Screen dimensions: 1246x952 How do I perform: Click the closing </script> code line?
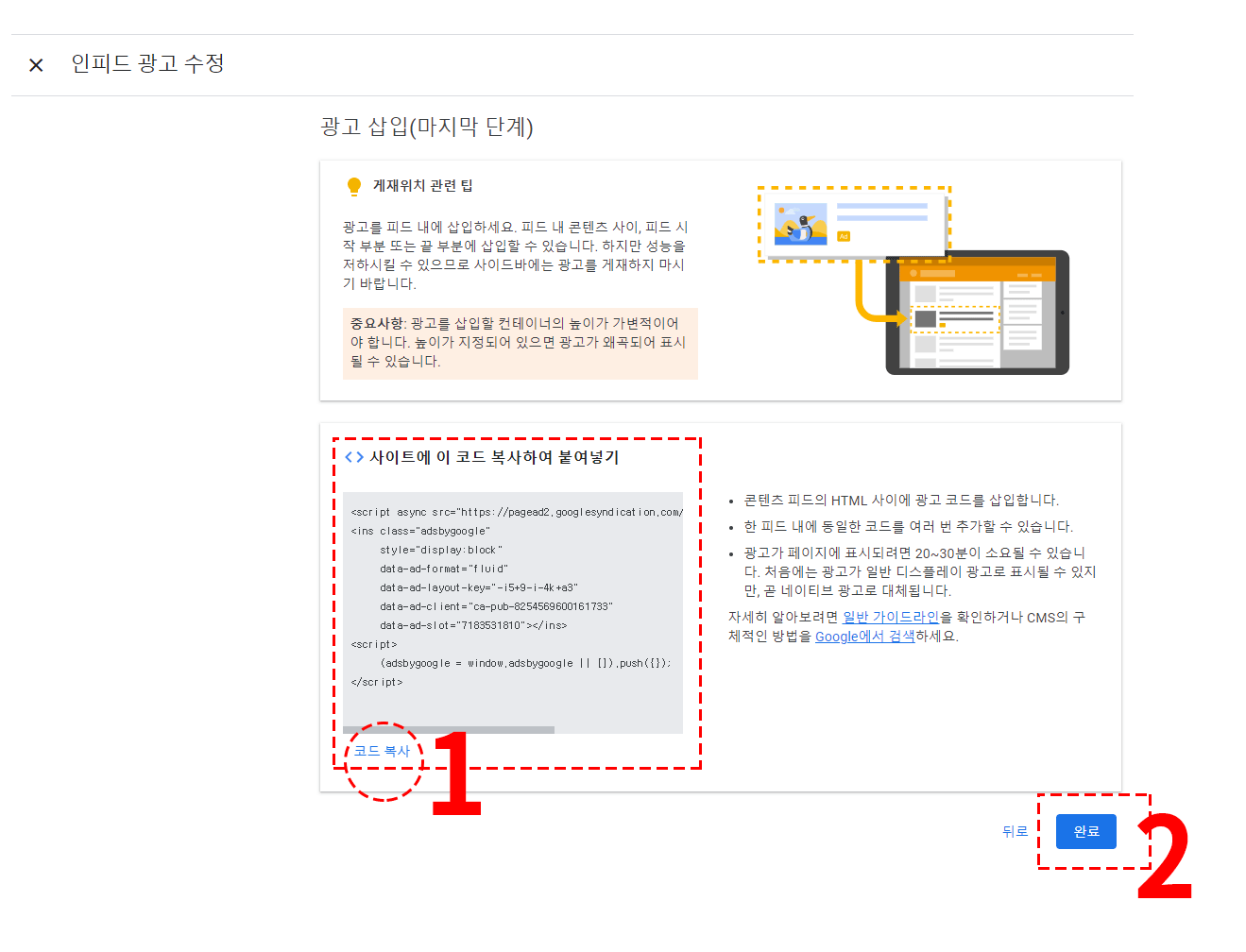(377, 682)
